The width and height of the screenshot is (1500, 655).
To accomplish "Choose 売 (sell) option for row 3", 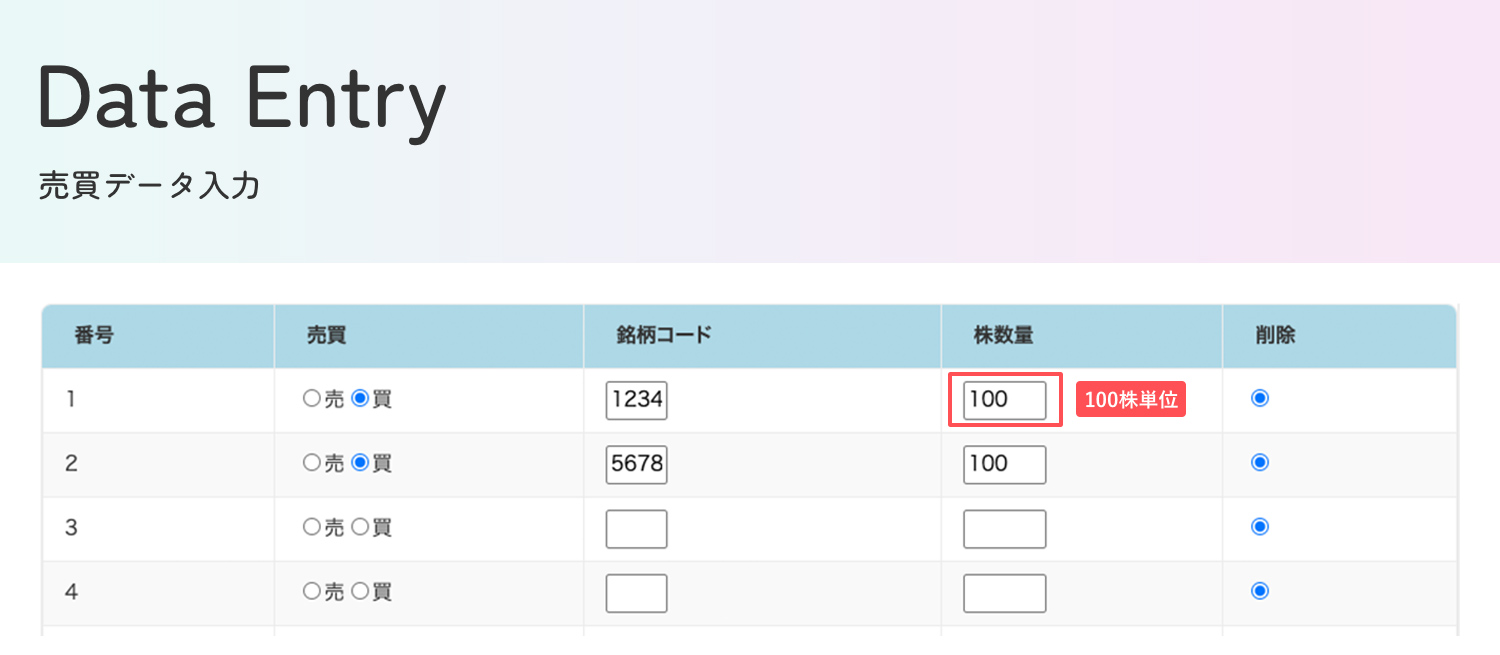I will (311, 527).
